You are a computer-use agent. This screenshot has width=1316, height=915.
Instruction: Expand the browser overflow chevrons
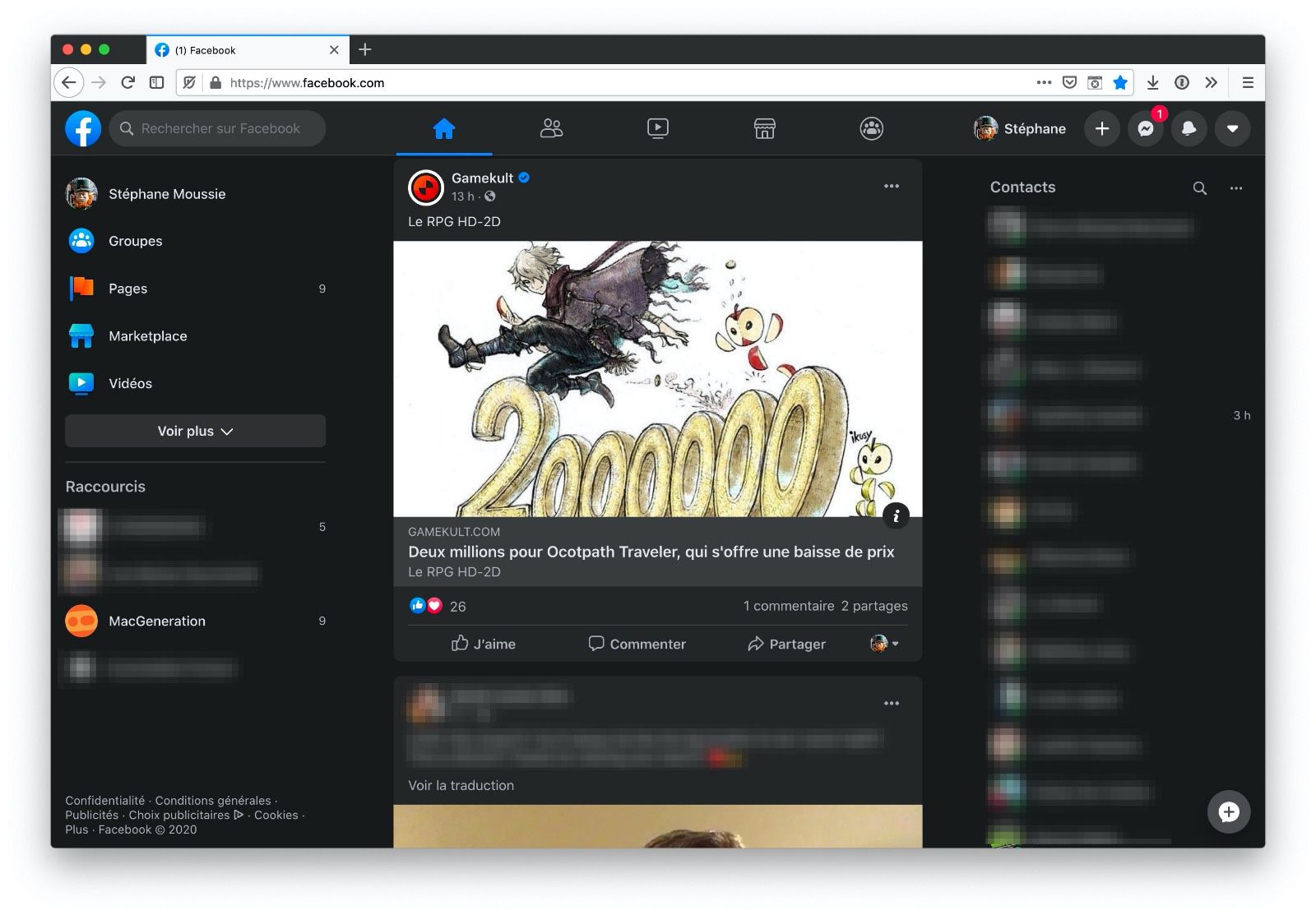pos(1211,82)
